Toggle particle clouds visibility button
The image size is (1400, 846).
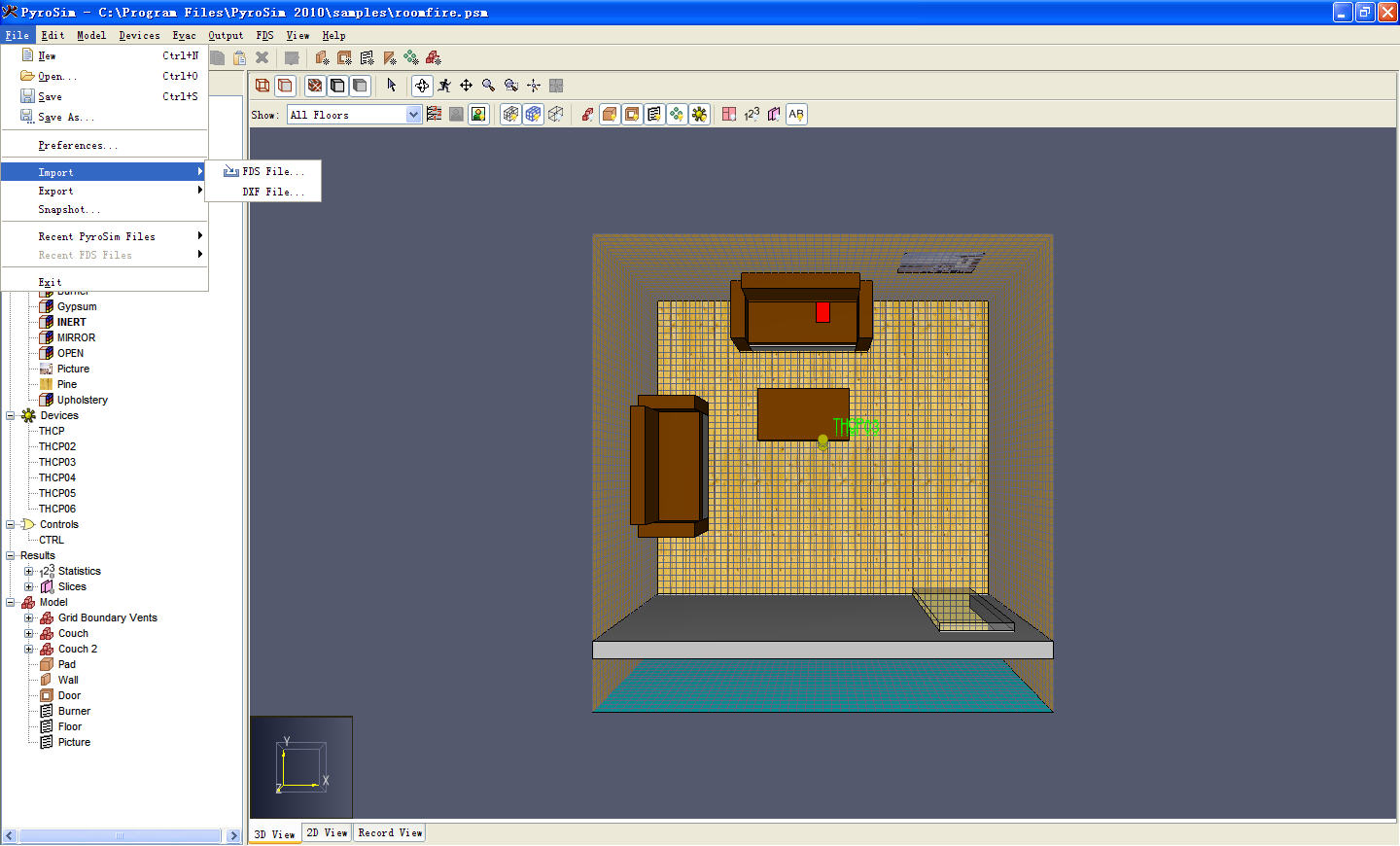coord(677,115)
